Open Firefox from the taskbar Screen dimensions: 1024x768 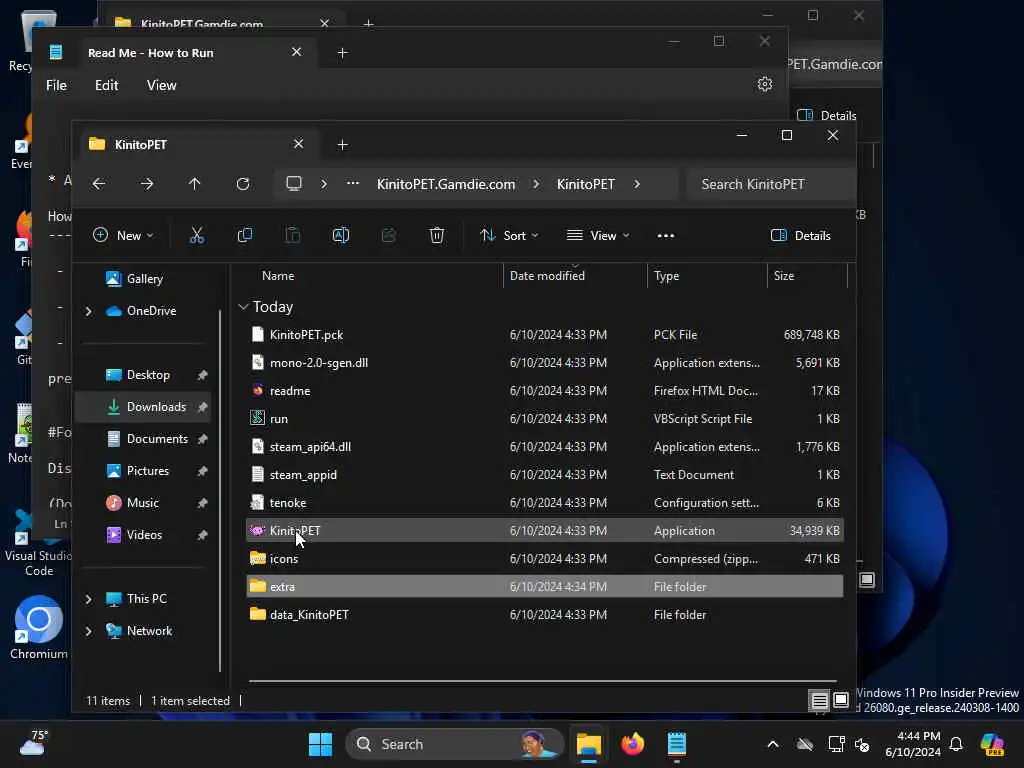point(632,744)
